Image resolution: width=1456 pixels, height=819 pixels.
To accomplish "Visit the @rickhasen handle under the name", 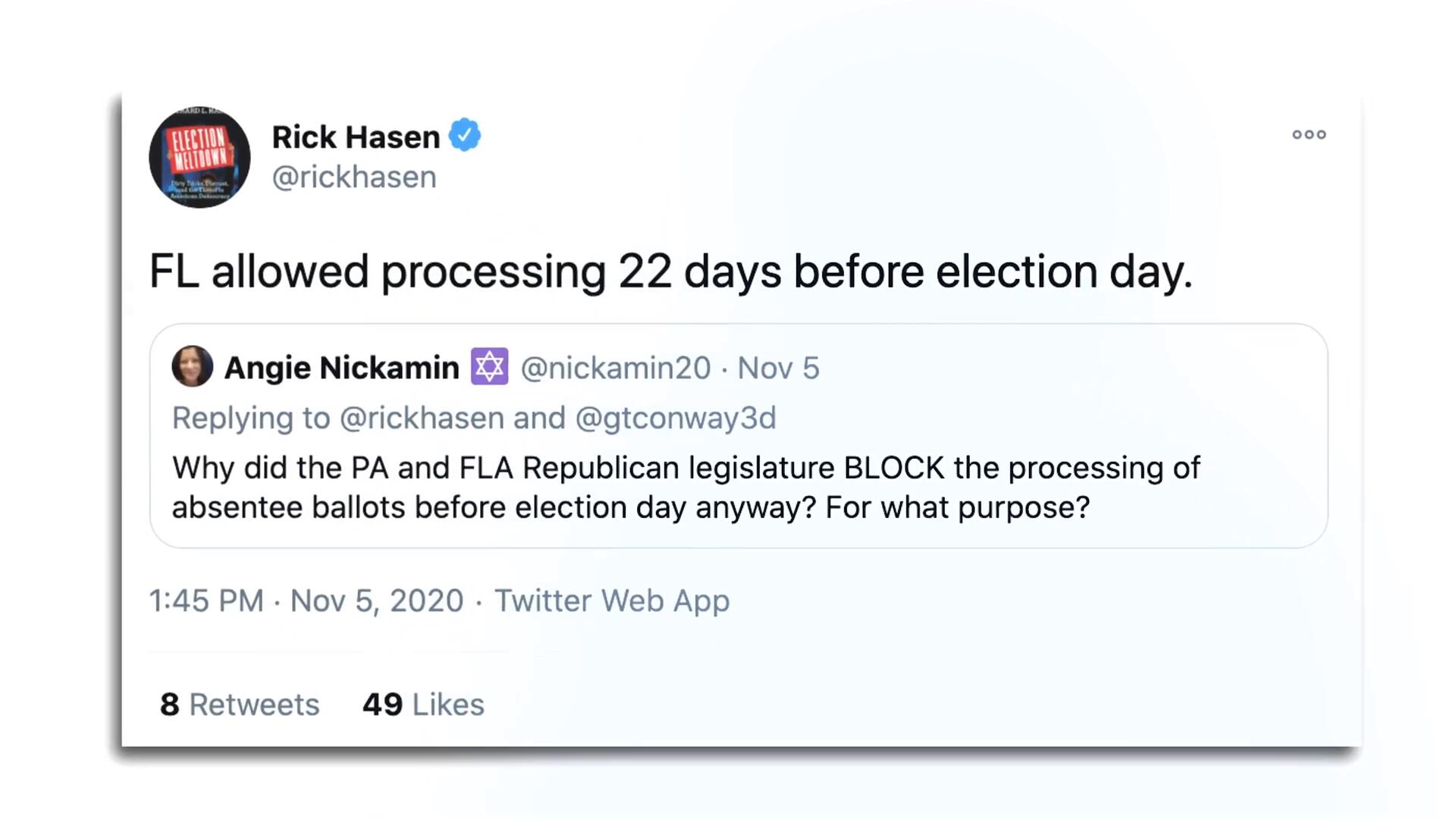I will [x=354, y=177].
